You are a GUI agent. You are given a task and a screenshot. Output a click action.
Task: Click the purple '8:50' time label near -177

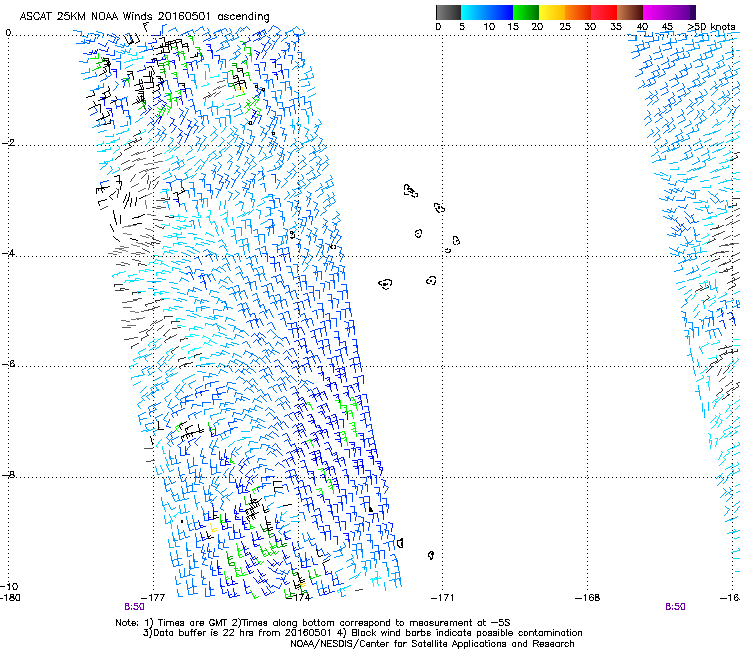click(135, 607)
